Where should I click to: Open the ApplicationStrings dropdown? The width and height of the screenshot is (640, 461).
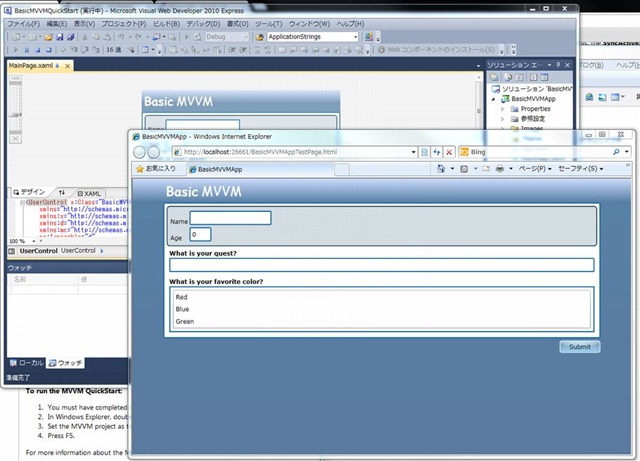click(353, 37)
